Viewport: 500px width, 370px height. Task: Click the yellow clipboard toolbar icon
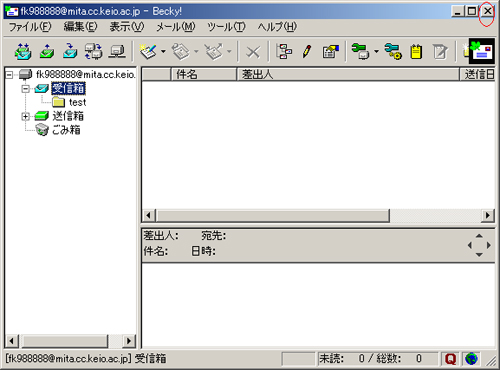pyautogui.click(x=416, y=52)
